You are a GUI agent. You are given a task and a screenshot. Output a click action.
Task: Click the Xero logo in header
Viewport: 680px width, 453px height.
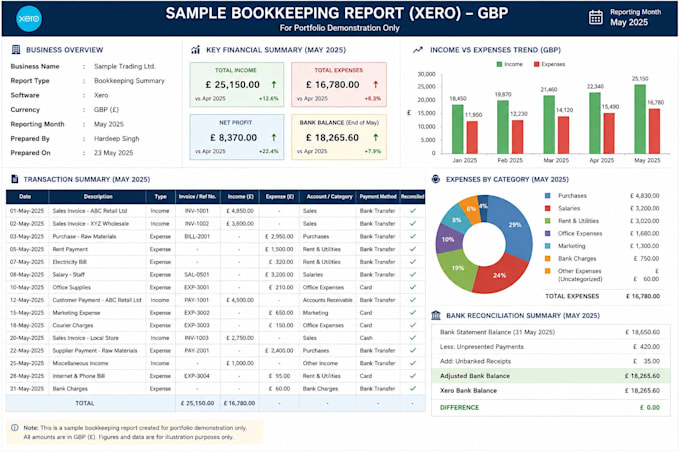pyautogui.click(x=29, y=19)
